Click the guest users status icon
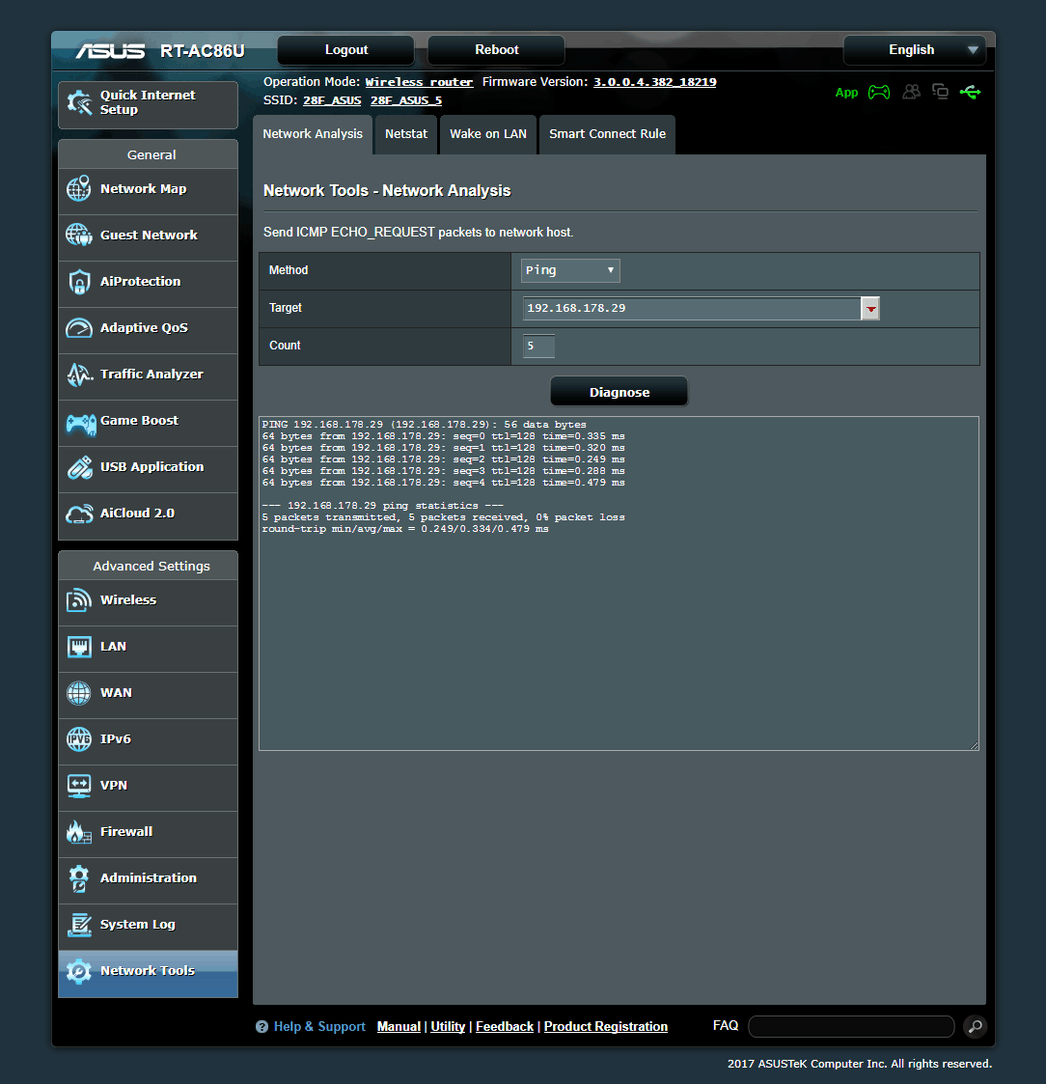 [911, 91]
